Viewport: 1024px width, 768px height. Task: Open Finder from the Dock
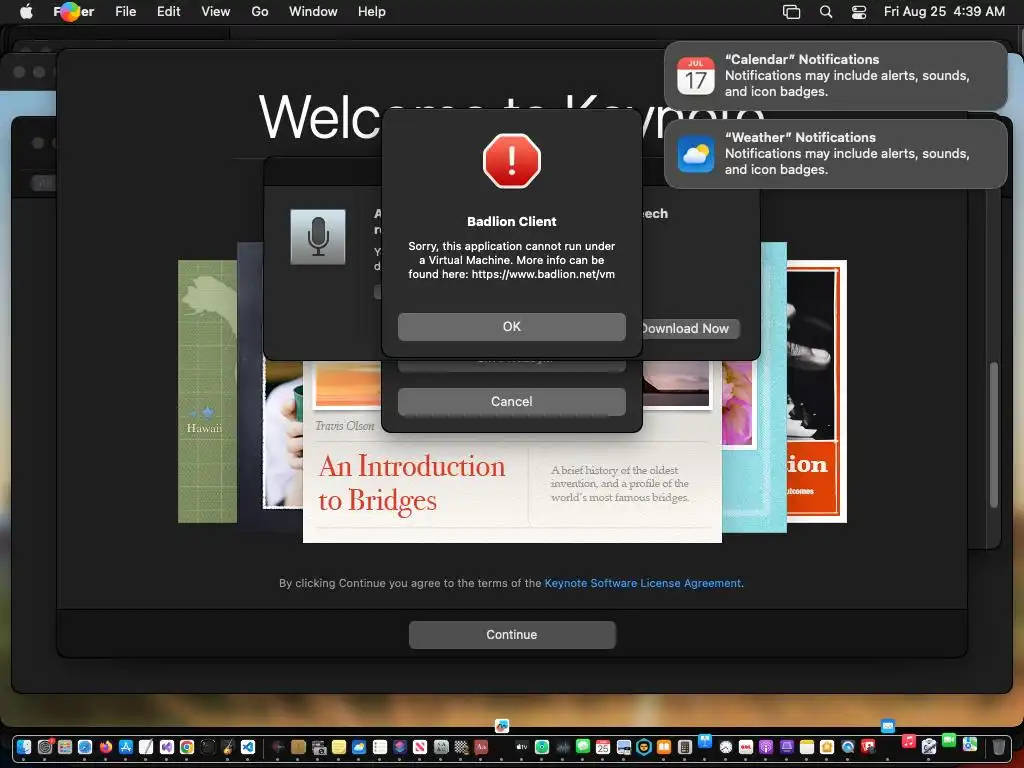(24, 747)
